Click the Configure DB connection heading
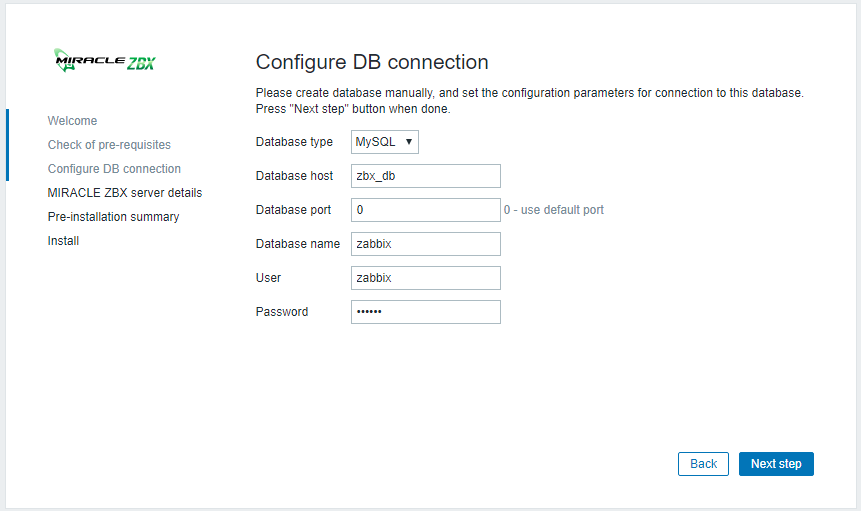The height and width of the screenshot is (511, 861). coord(372,62)
